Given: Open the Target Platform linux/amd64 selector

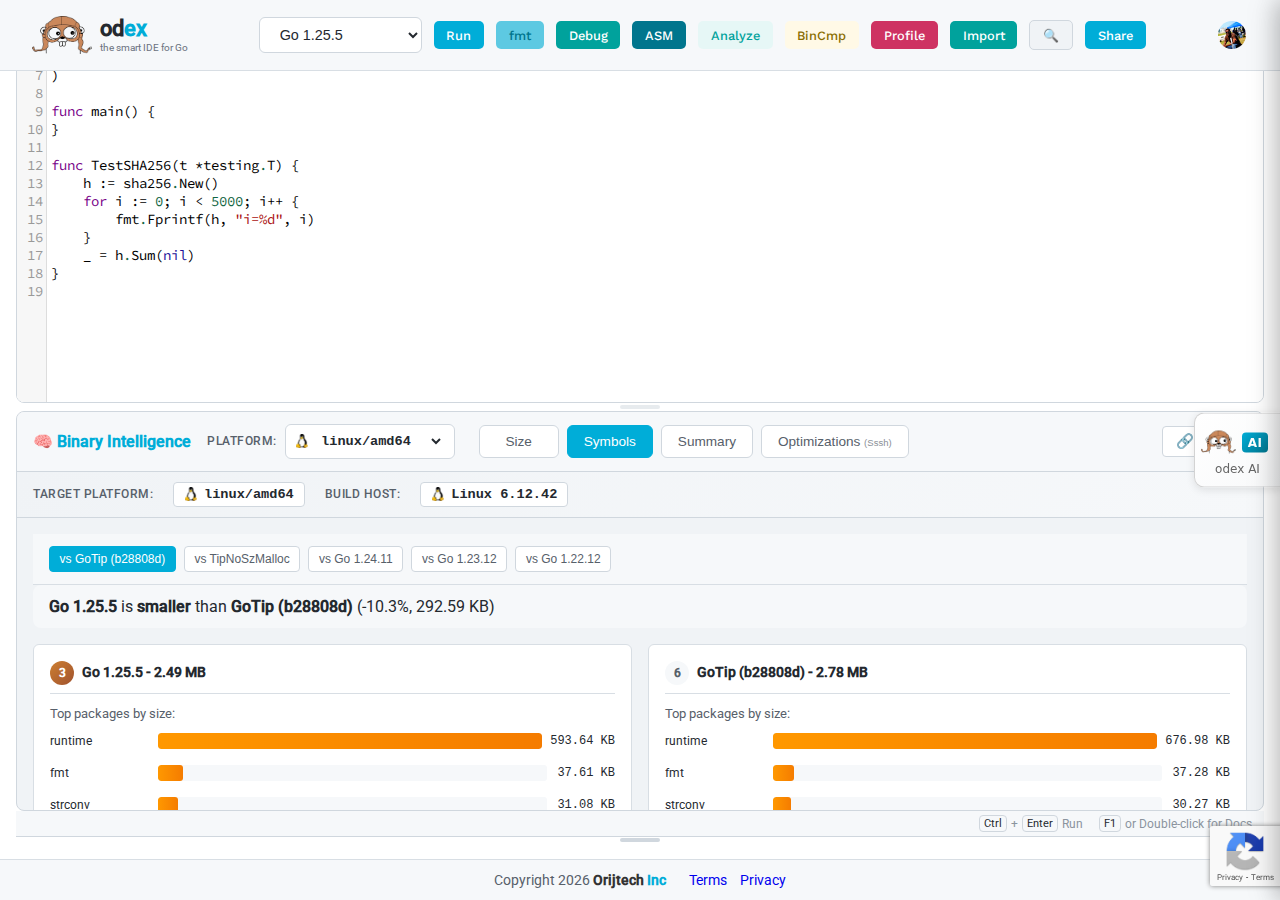Looking at the screenshot, I should [x=238, y=494].
